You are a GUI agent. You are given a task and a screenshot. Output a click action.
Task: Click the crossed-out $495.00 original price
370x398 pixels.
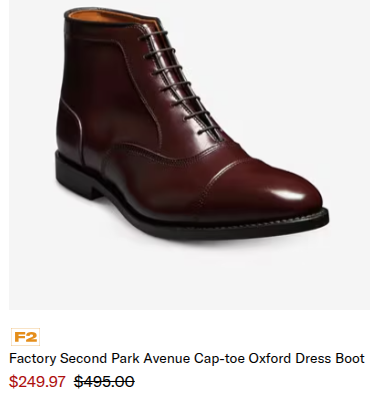(104, 381)
